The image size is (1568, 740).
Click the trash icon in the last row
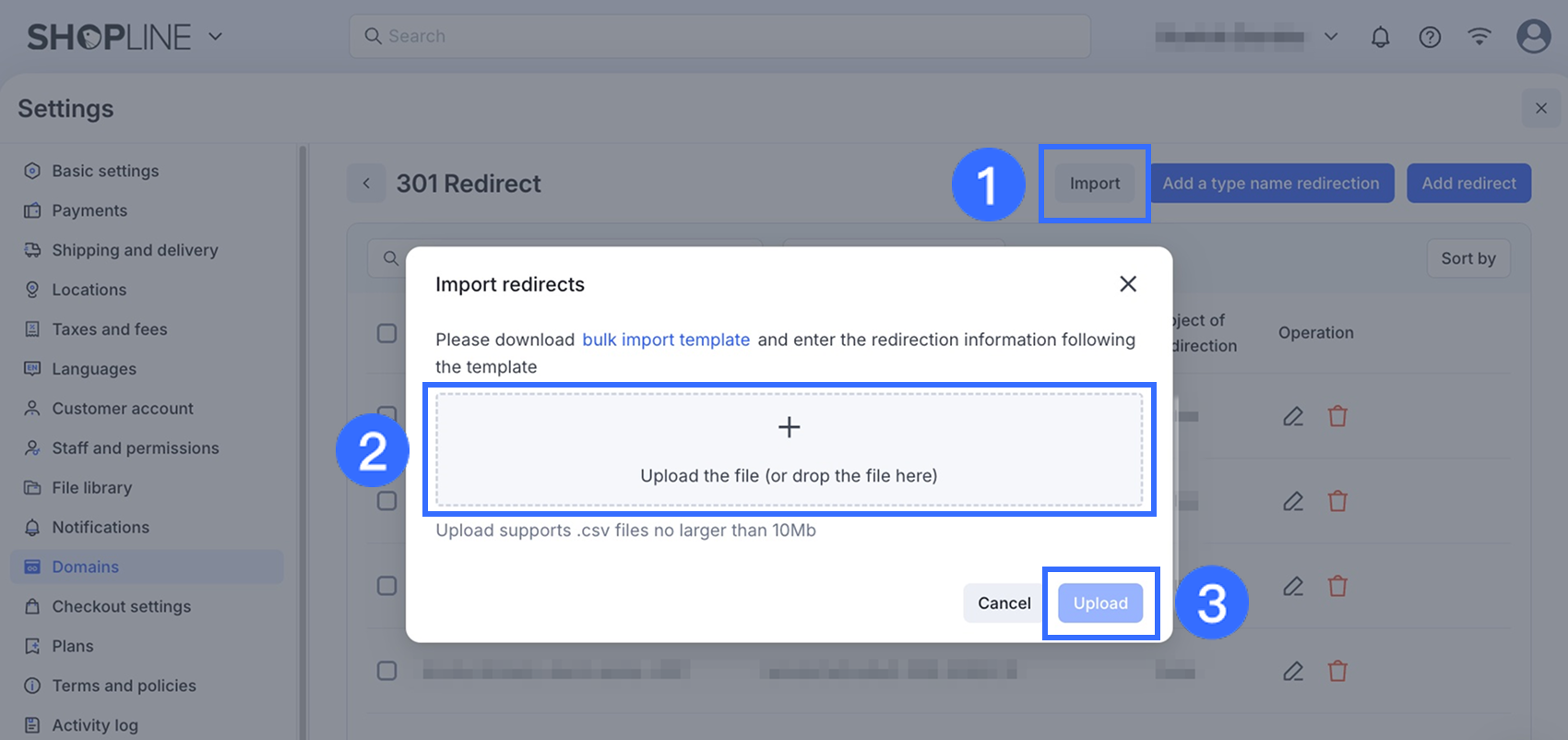click(x=1337, y=671)
